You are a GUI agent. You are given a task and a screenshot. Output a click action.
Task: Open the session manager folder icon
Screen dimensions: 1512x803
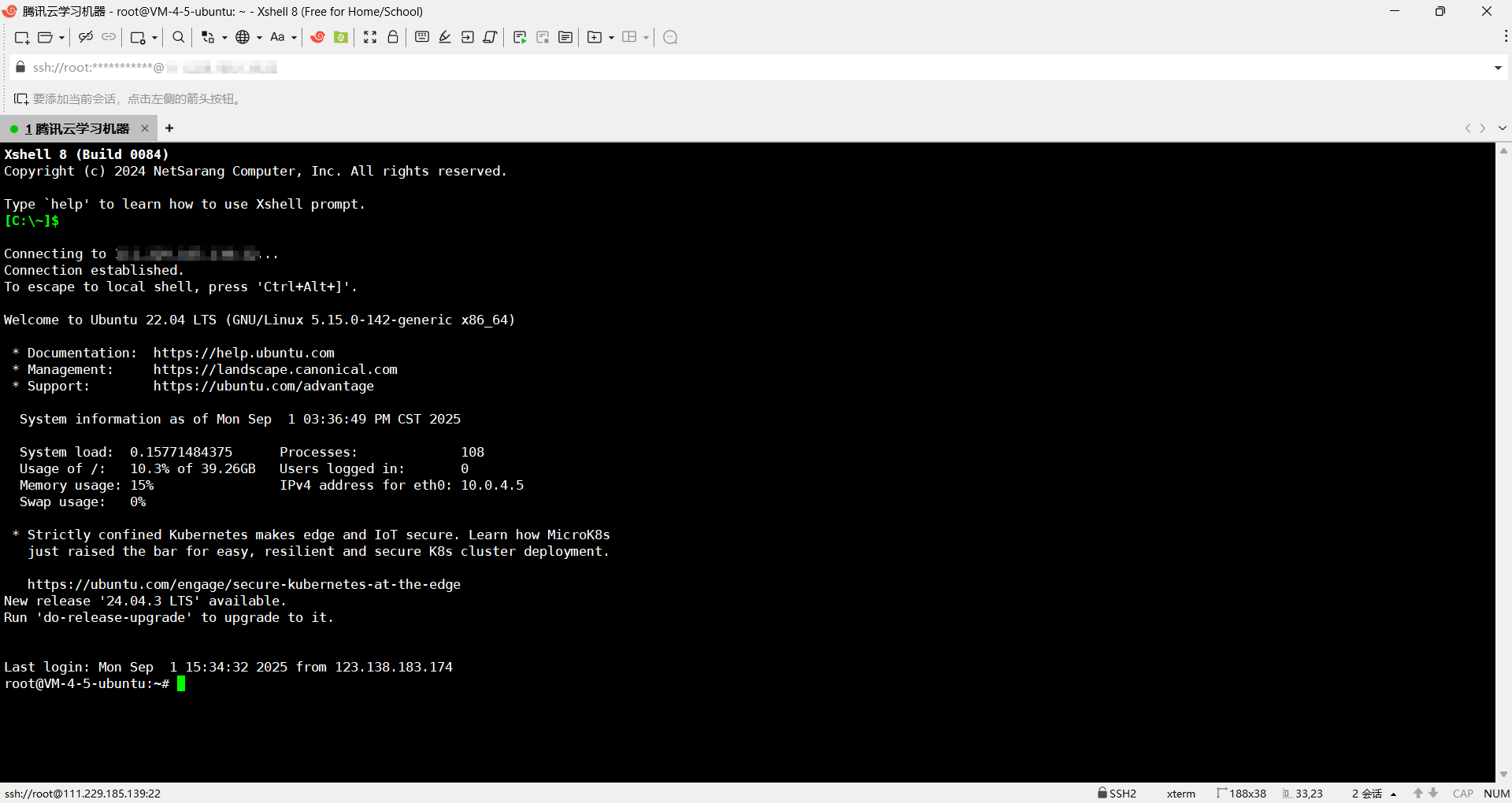(46, 37)
